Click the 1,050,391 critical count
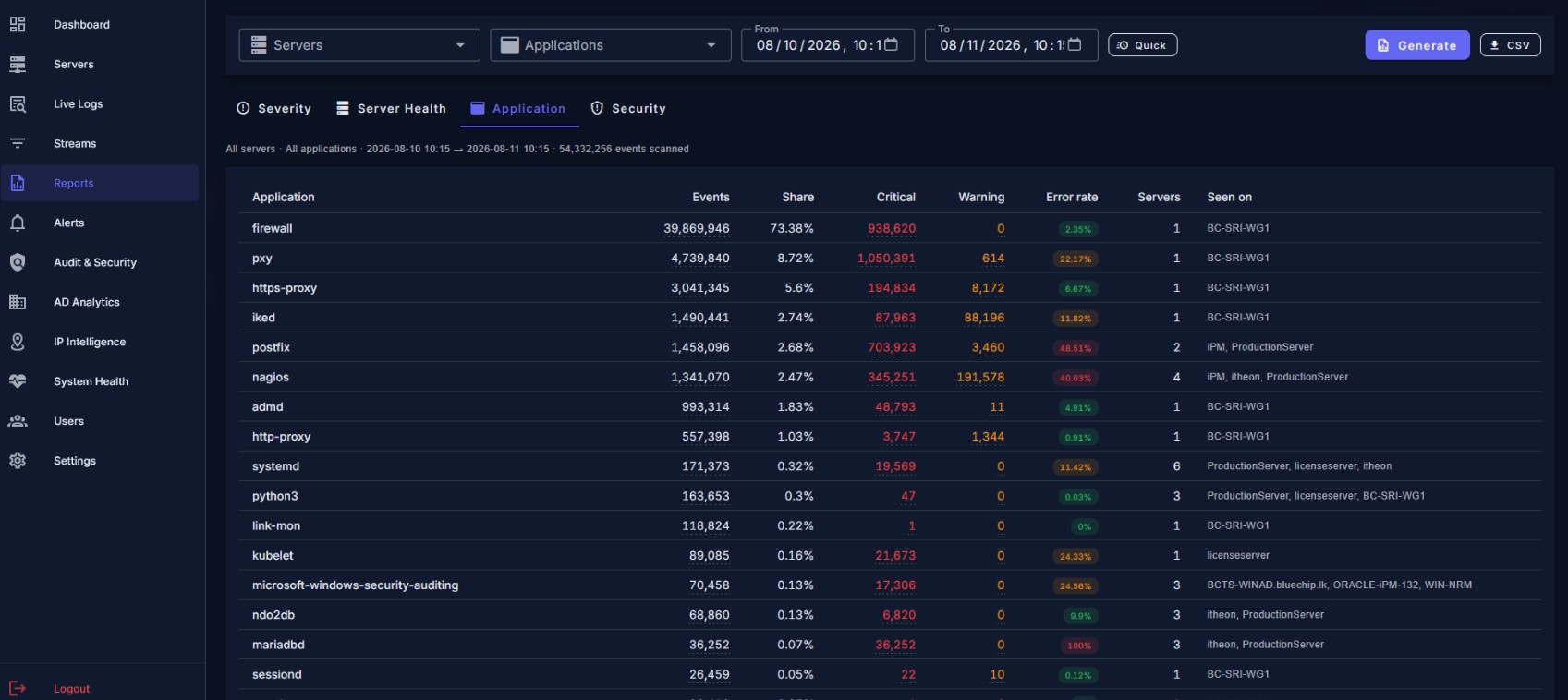Screen dimensions: 1568x700 point(886,259)
